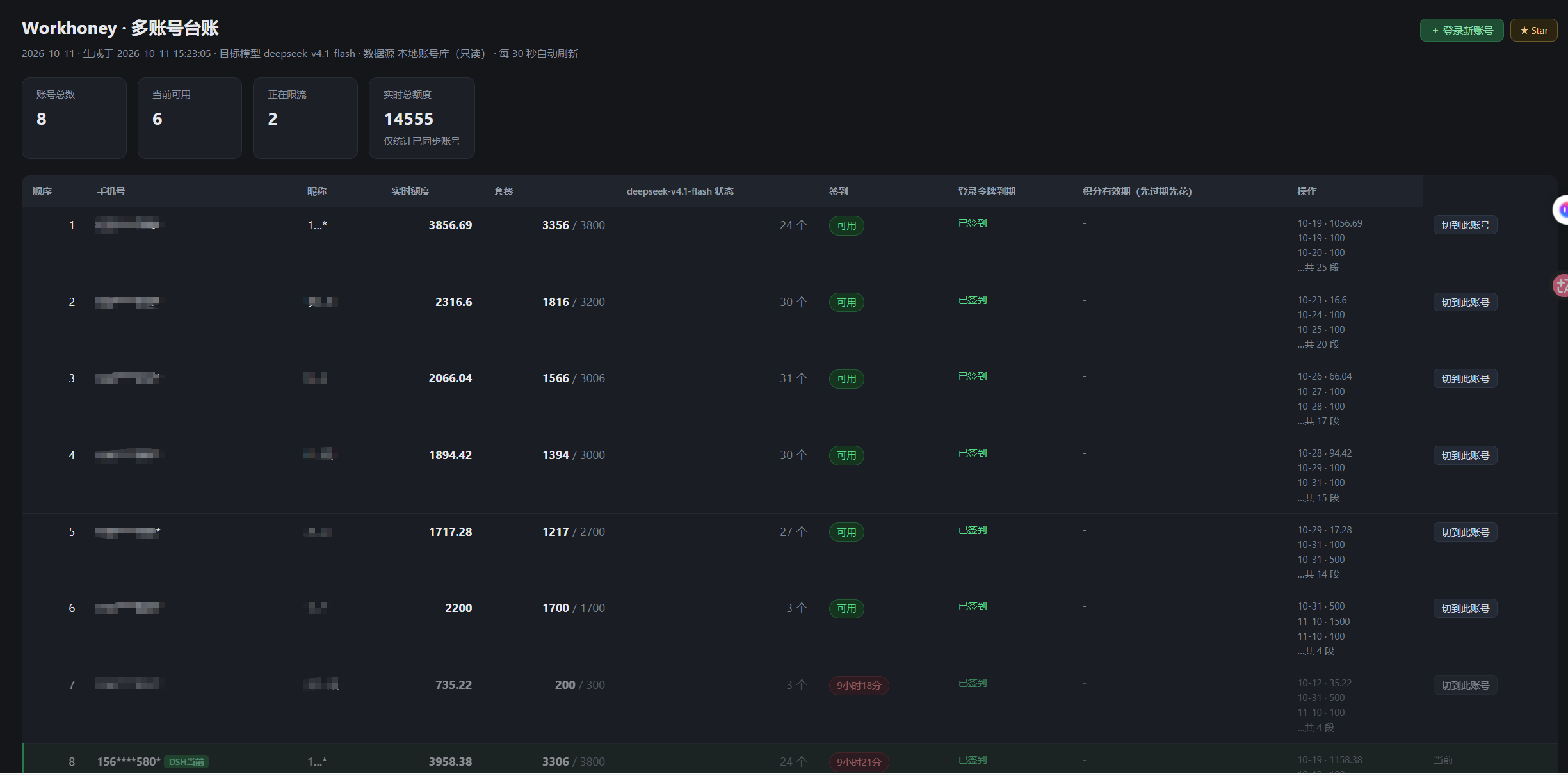Screen dimensions: 1568x776
Task: Switch to the account in row 4
Action: (1465, 456)
